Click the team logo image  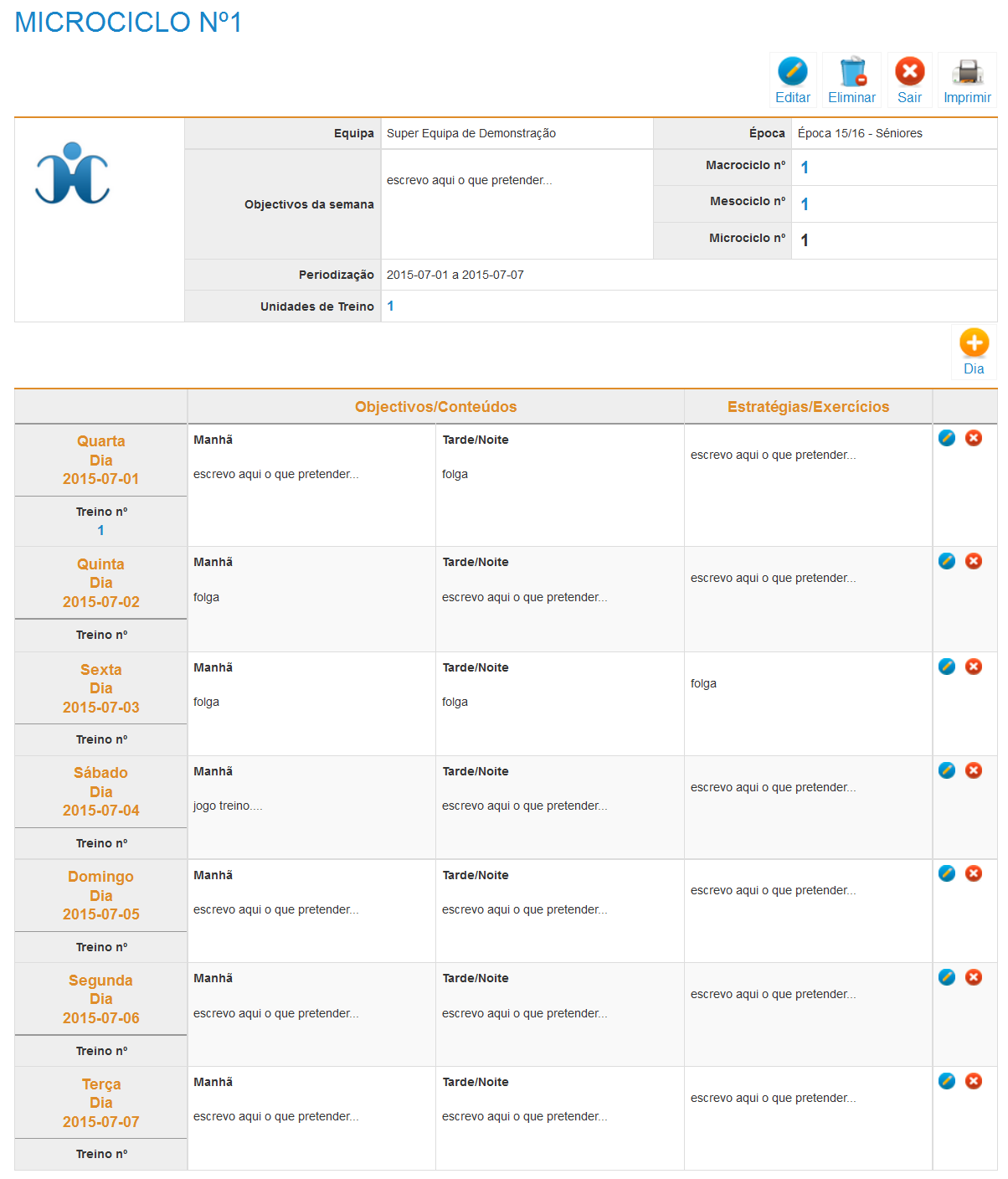tap(73, 173)
